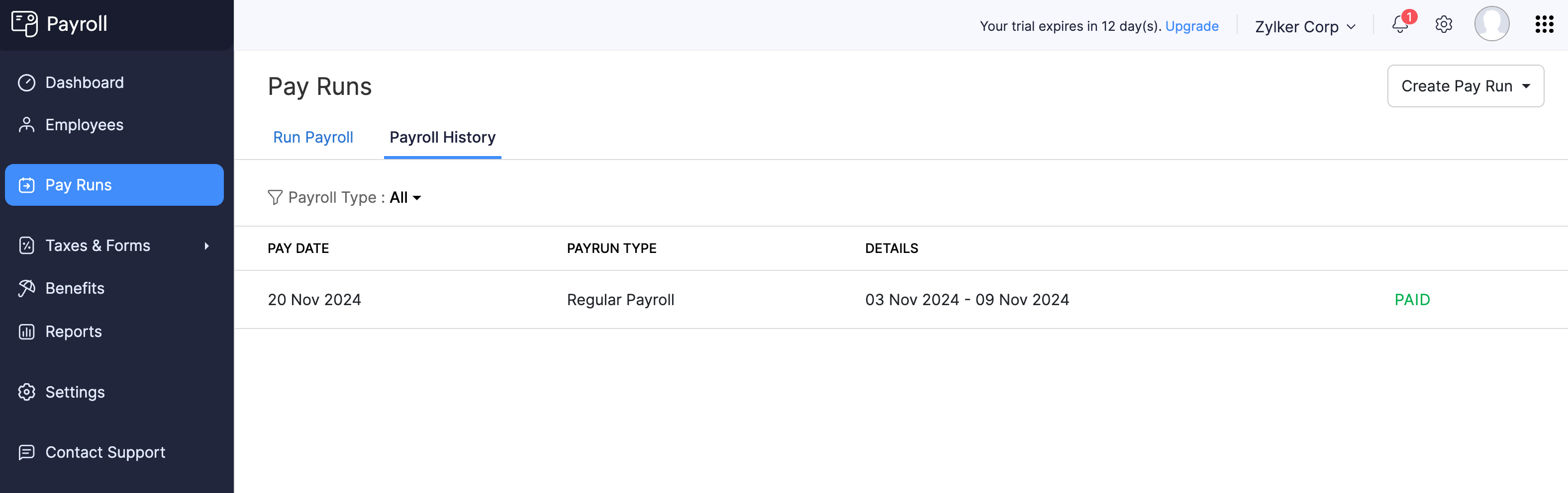
Task: Open the top-bar settings gear
Action: [x=1444, y=24]
